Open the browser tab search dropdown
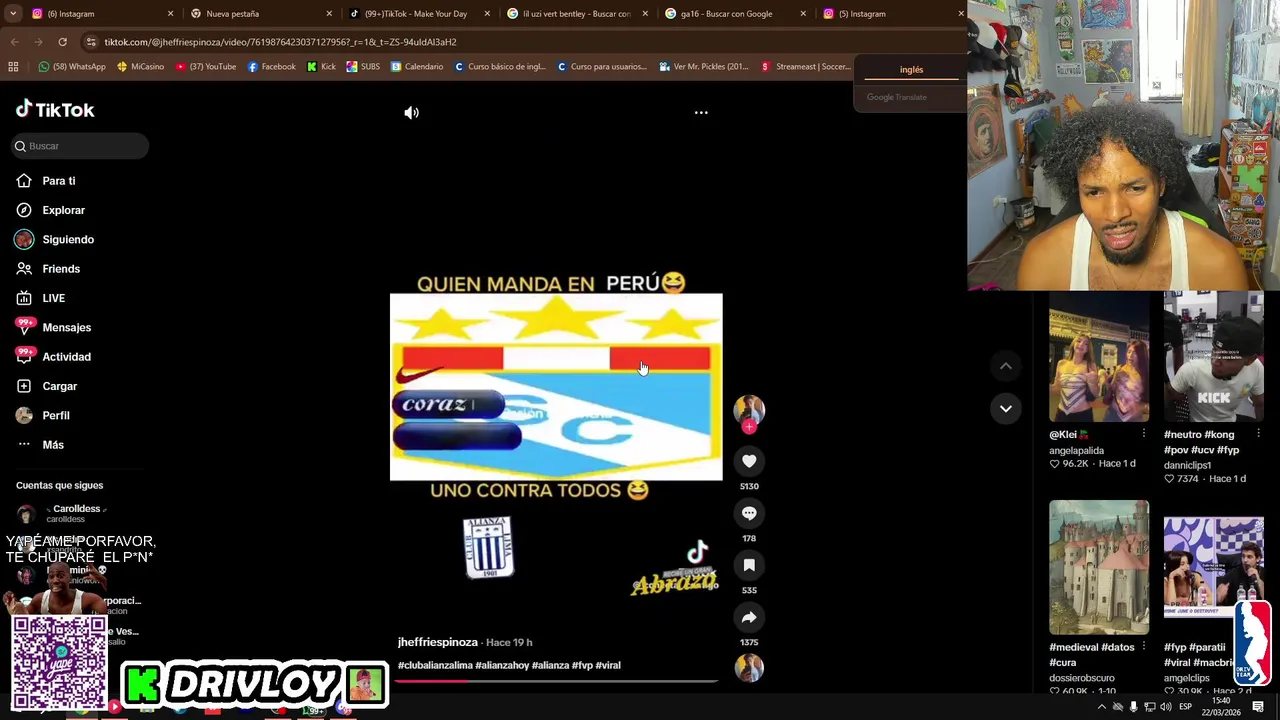1280x720 pixels. (x=11, y=13)
